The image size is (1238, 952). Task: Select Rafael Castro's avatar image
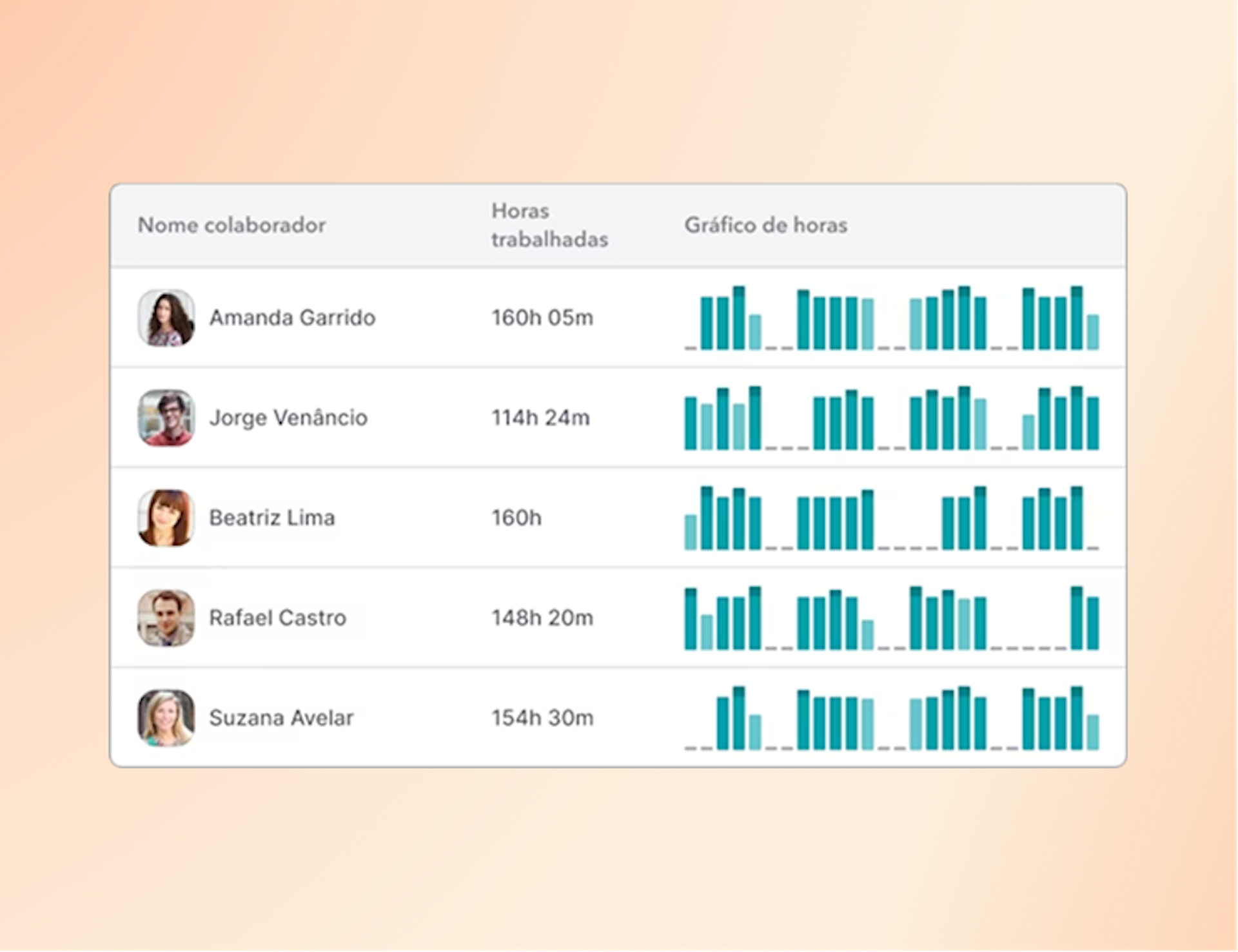(x=166, y=617)
